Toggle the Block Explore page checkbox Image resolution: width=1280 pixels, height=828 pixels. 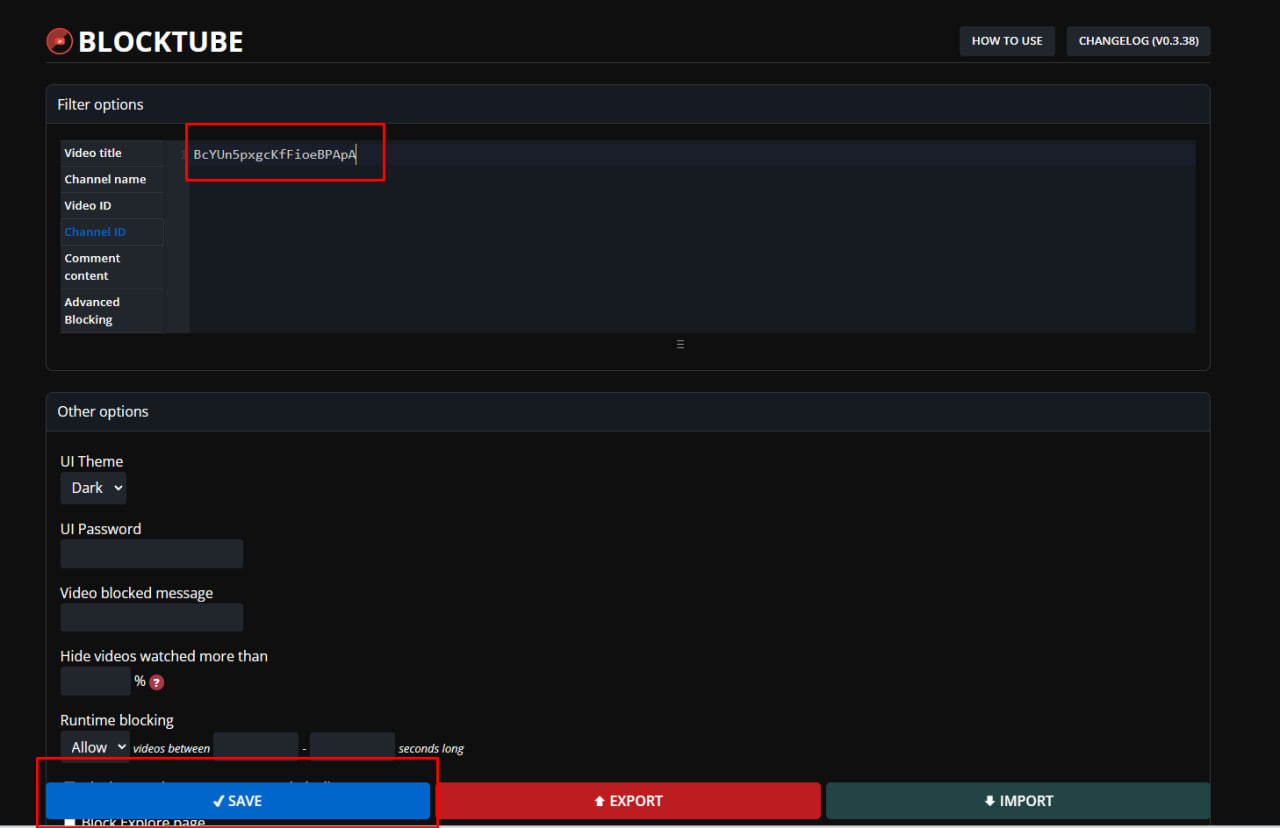[70, 822]
